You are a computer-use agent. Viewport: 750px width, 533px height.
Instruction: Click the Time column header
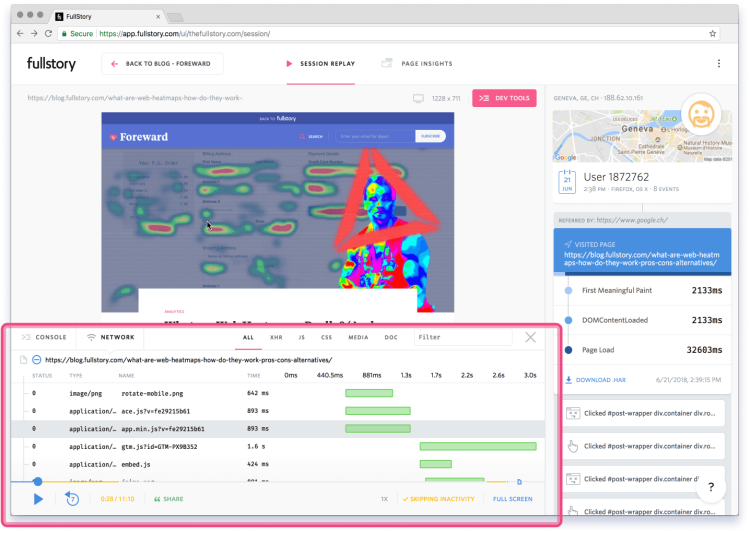point(254,376)
